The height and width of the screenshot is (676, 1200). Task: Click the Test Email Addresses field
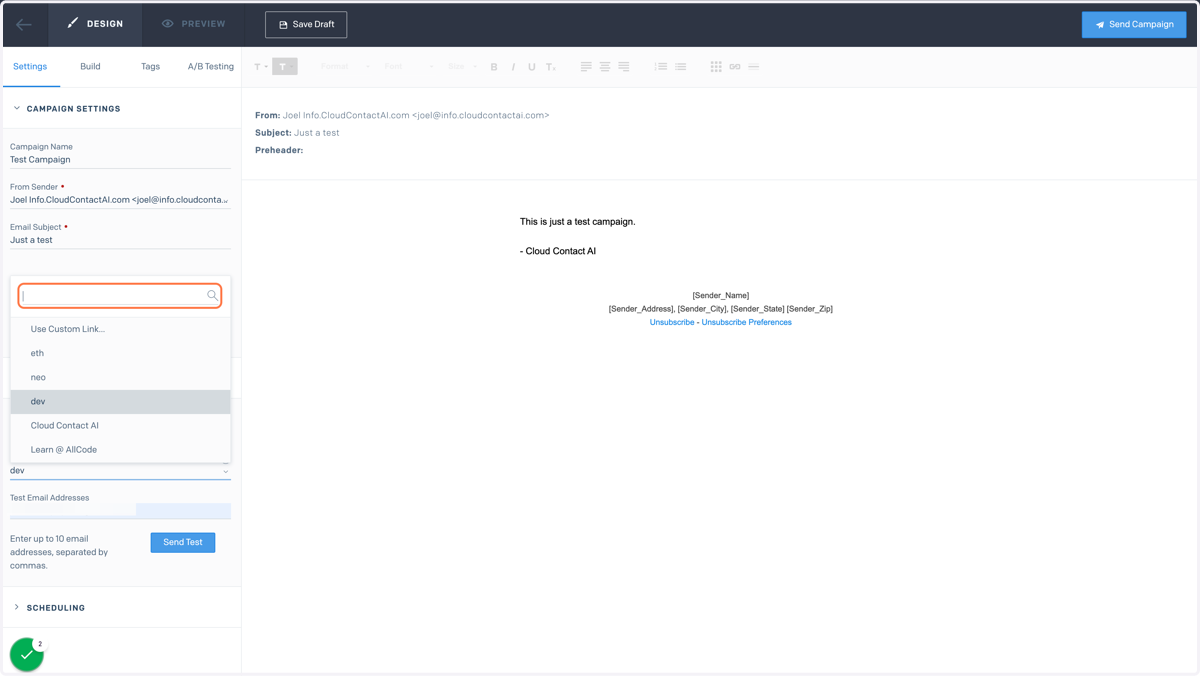click(120, 511)
